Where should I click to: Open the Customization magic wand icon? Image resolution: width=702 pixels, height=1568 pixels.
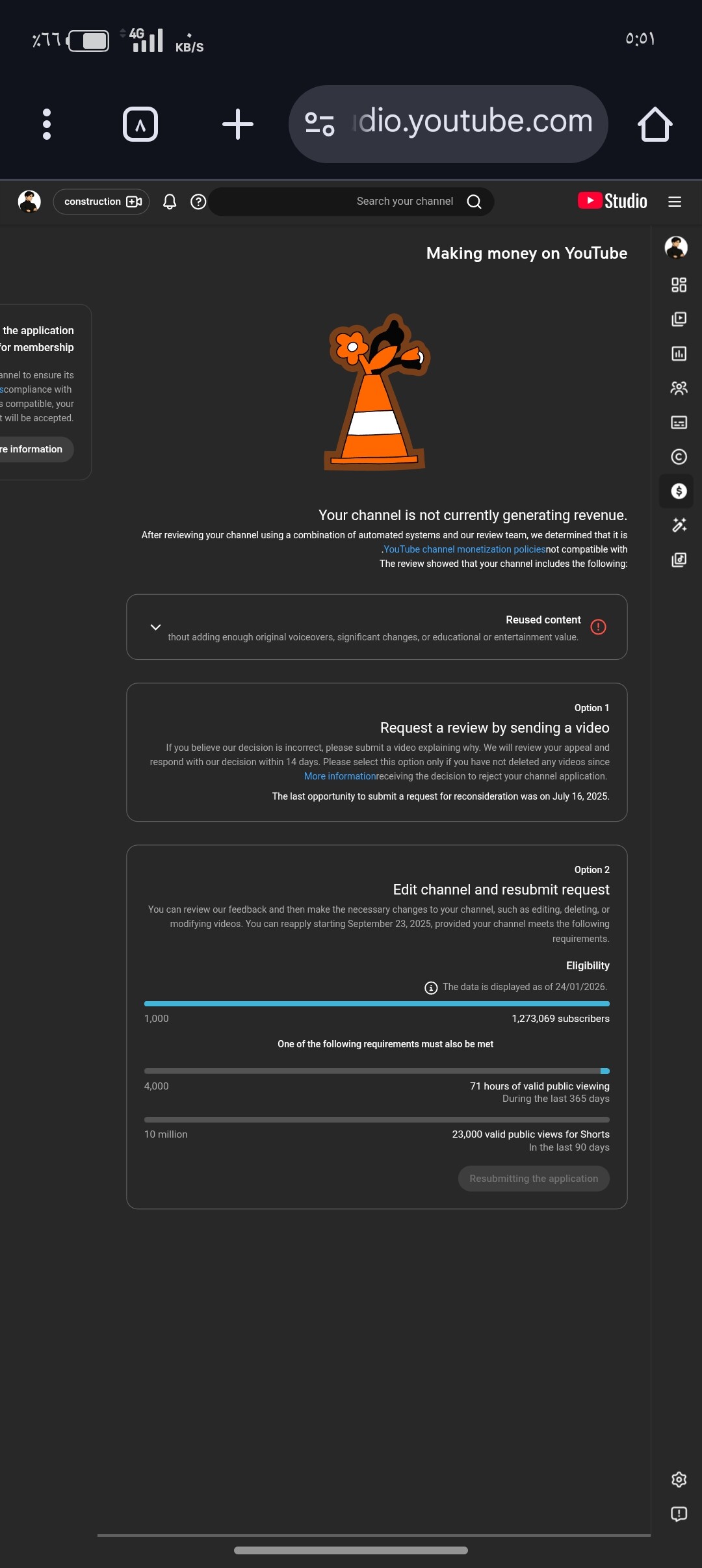point(679,525)
